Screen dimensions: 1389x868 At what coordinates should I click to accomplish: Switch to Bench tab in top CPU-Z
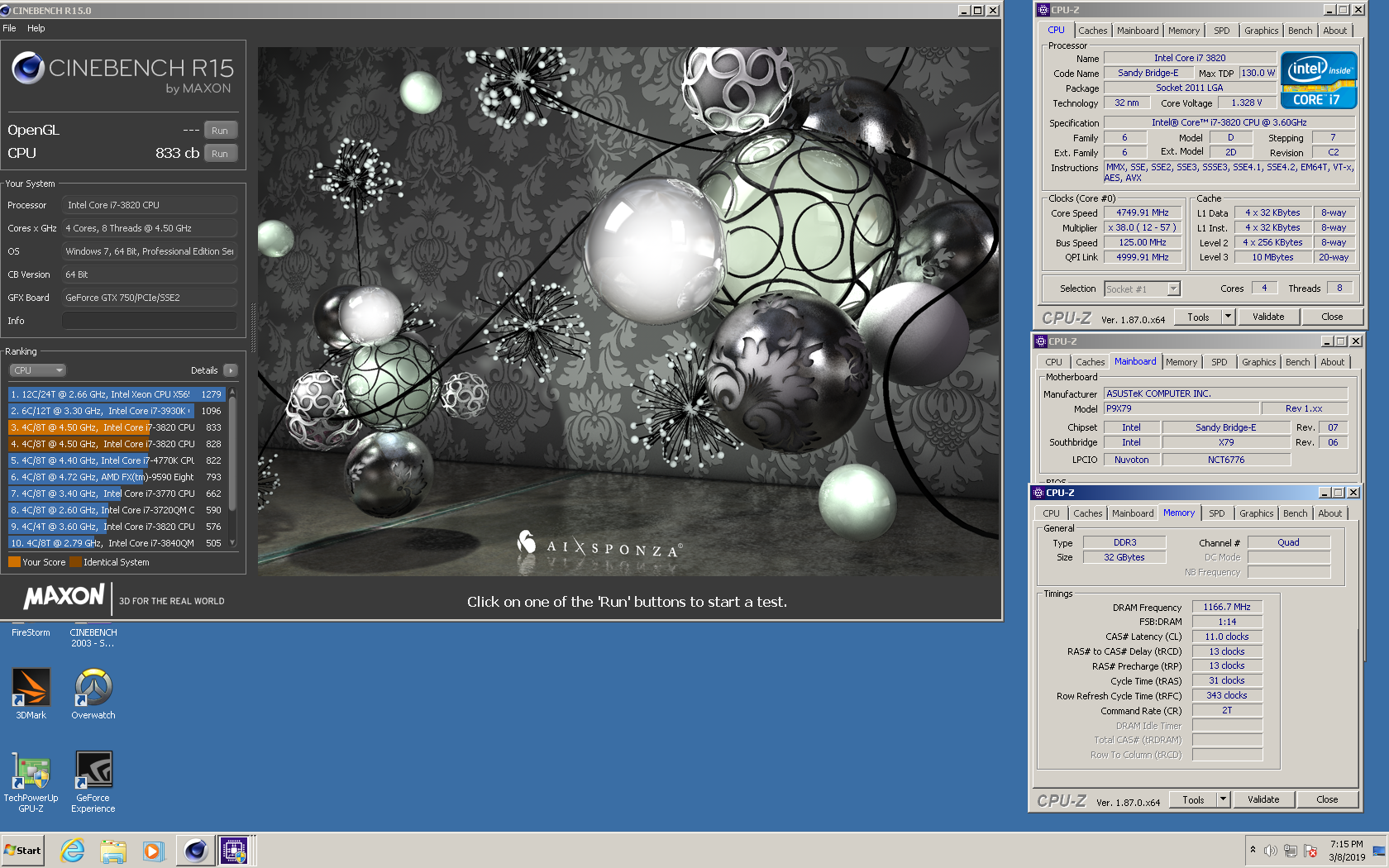coord(1301,31)
